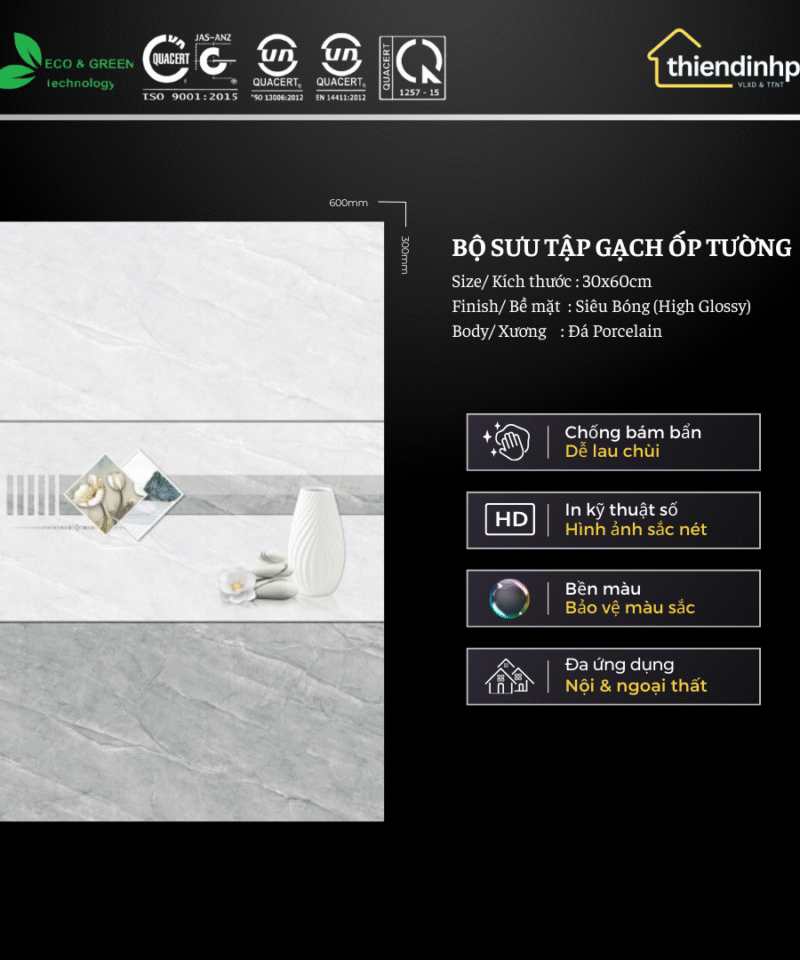Click the Eco & Green Technology leaf logo
800x960 pixels.
tap(21, 62)
